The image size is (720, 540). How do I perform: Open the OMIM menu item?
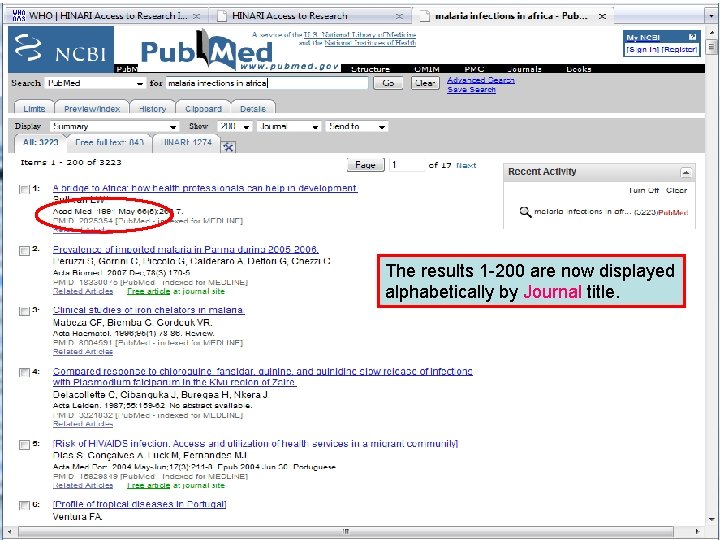tap(427, 69)
